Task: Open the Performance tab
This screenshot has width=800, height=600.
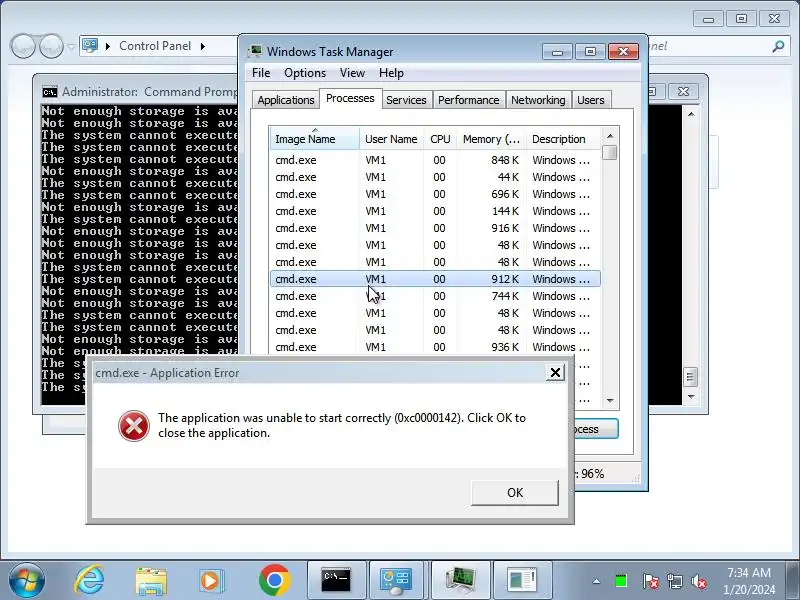Action: tap(468, 100)
